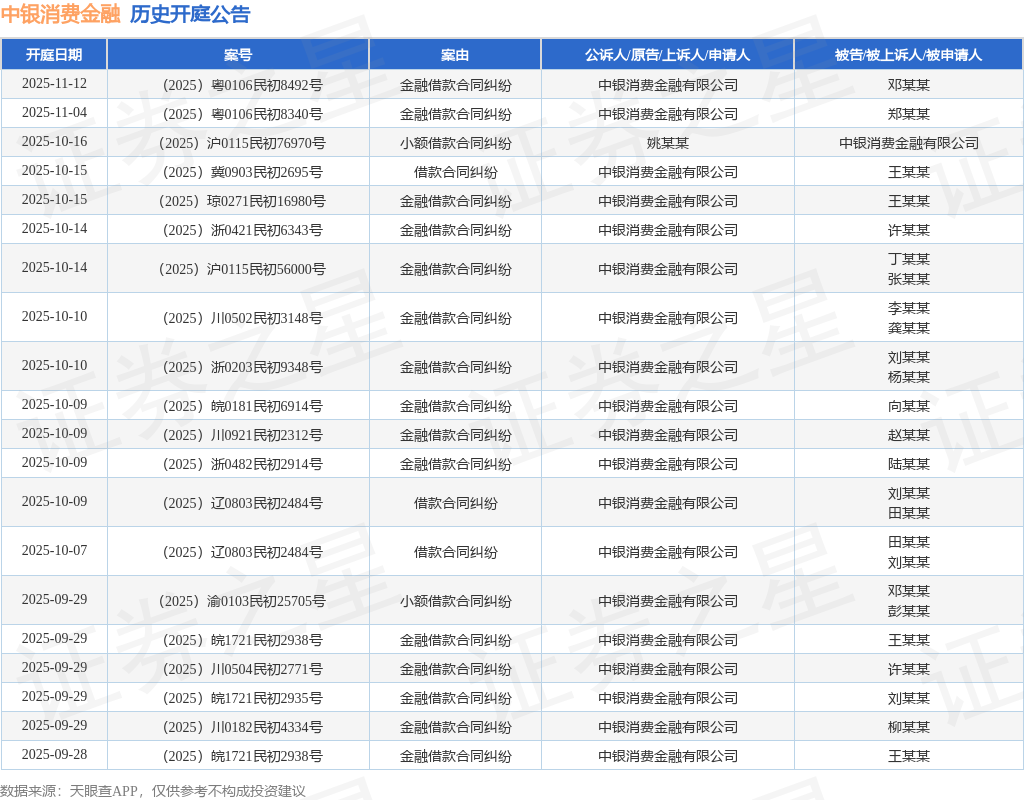Click date 2025-10-14 in 浙0421 row
1024x800 pixels.
(54, 229)
